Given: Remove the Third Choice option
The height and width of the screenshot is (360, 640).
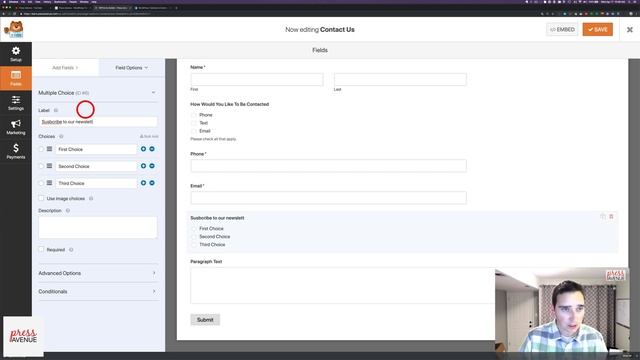Looking at the screenshot, I should pos(152,183).
